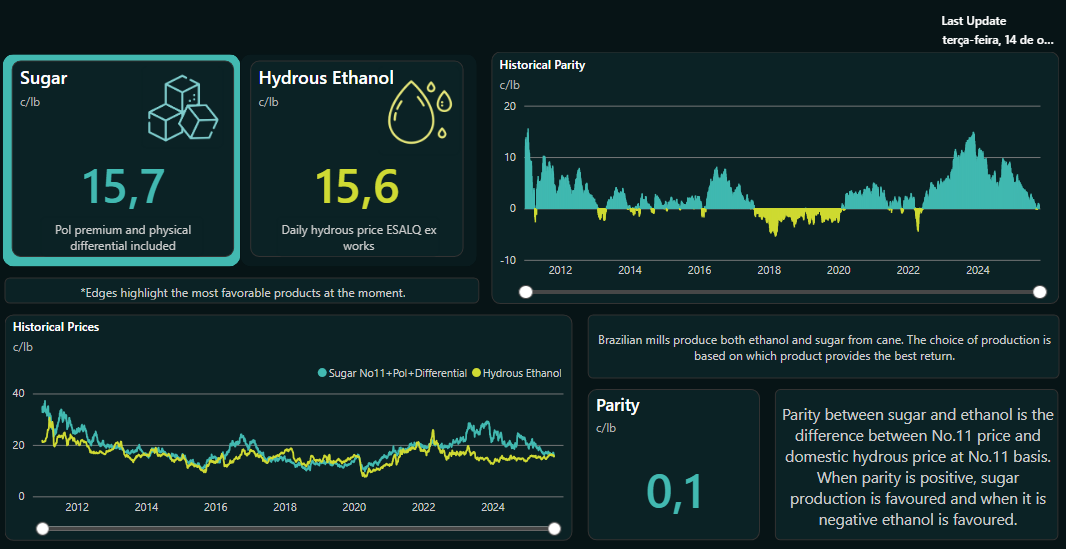Image resolution: width=1066 pixels, height=549 pixels.
Task: Click right handle of Historical Prices slider
Action: point(555,529)
